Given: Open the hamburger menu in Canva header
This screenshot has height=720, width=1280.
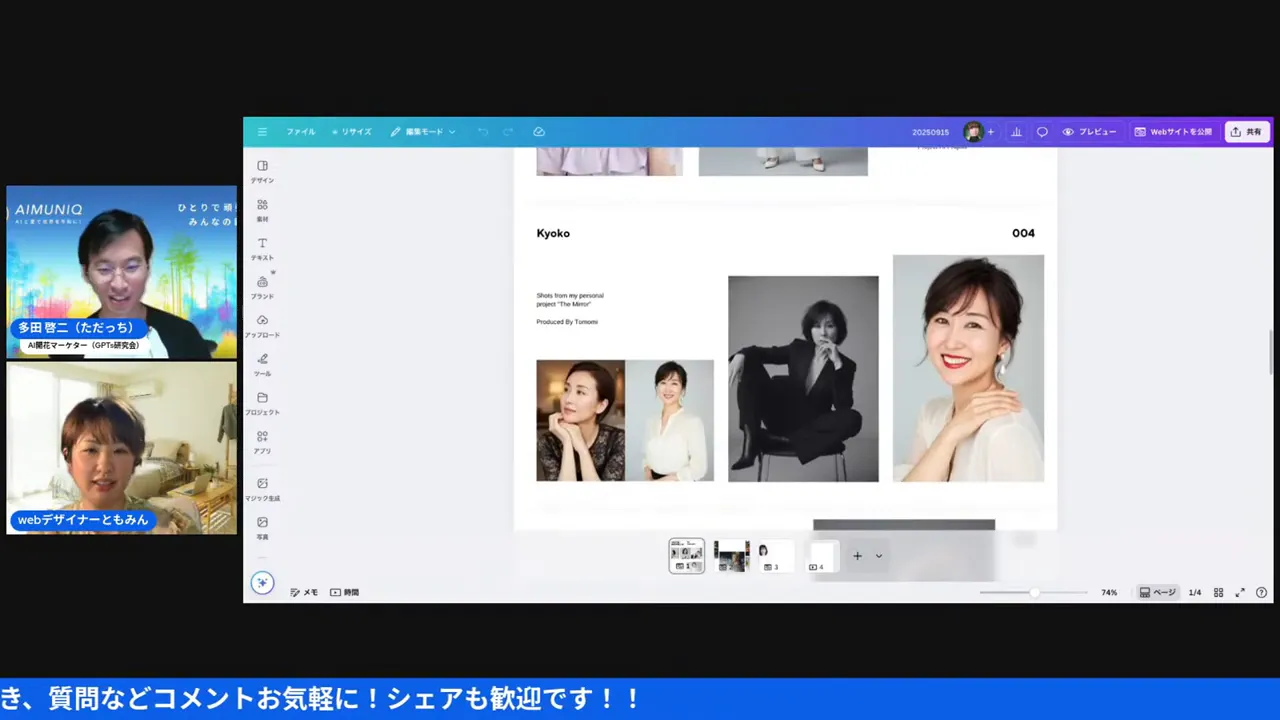Looking at the screenshot, I should pos(262,132).
